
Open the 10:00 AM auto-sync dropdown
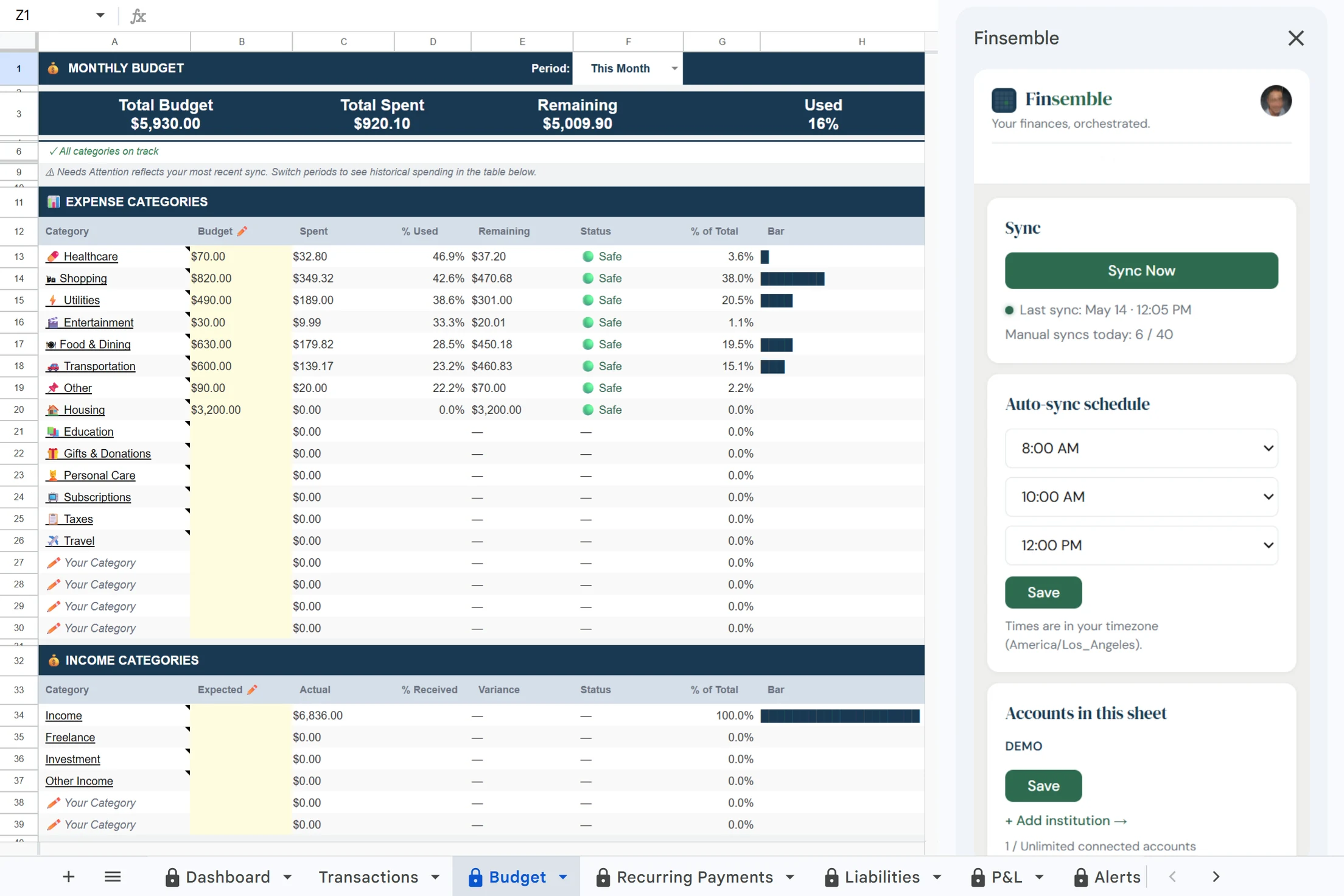point(1141,497)
